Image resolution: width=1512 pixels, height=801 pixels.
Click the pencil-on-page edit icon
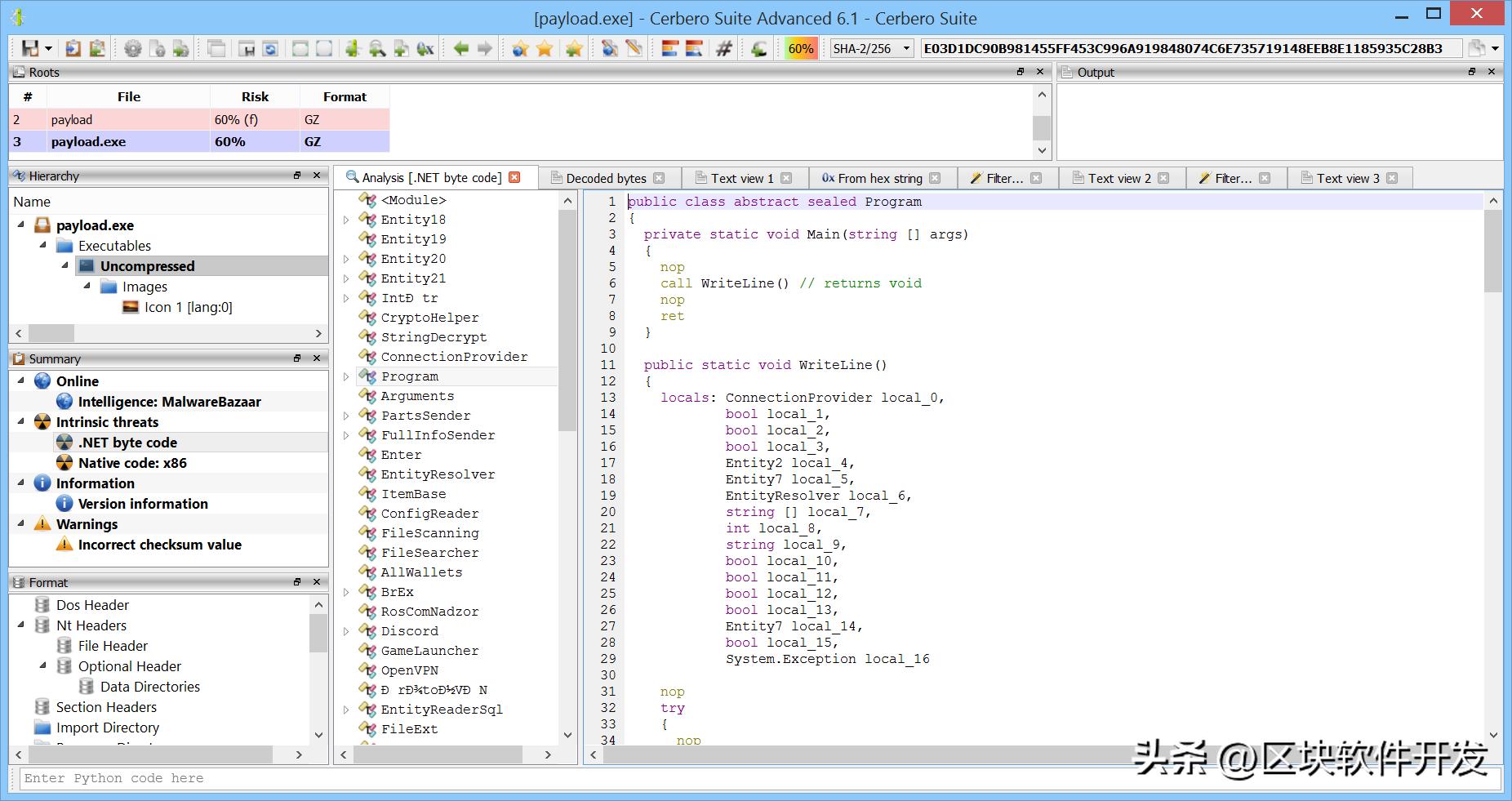pyautogui.click(x=634, y=48)
